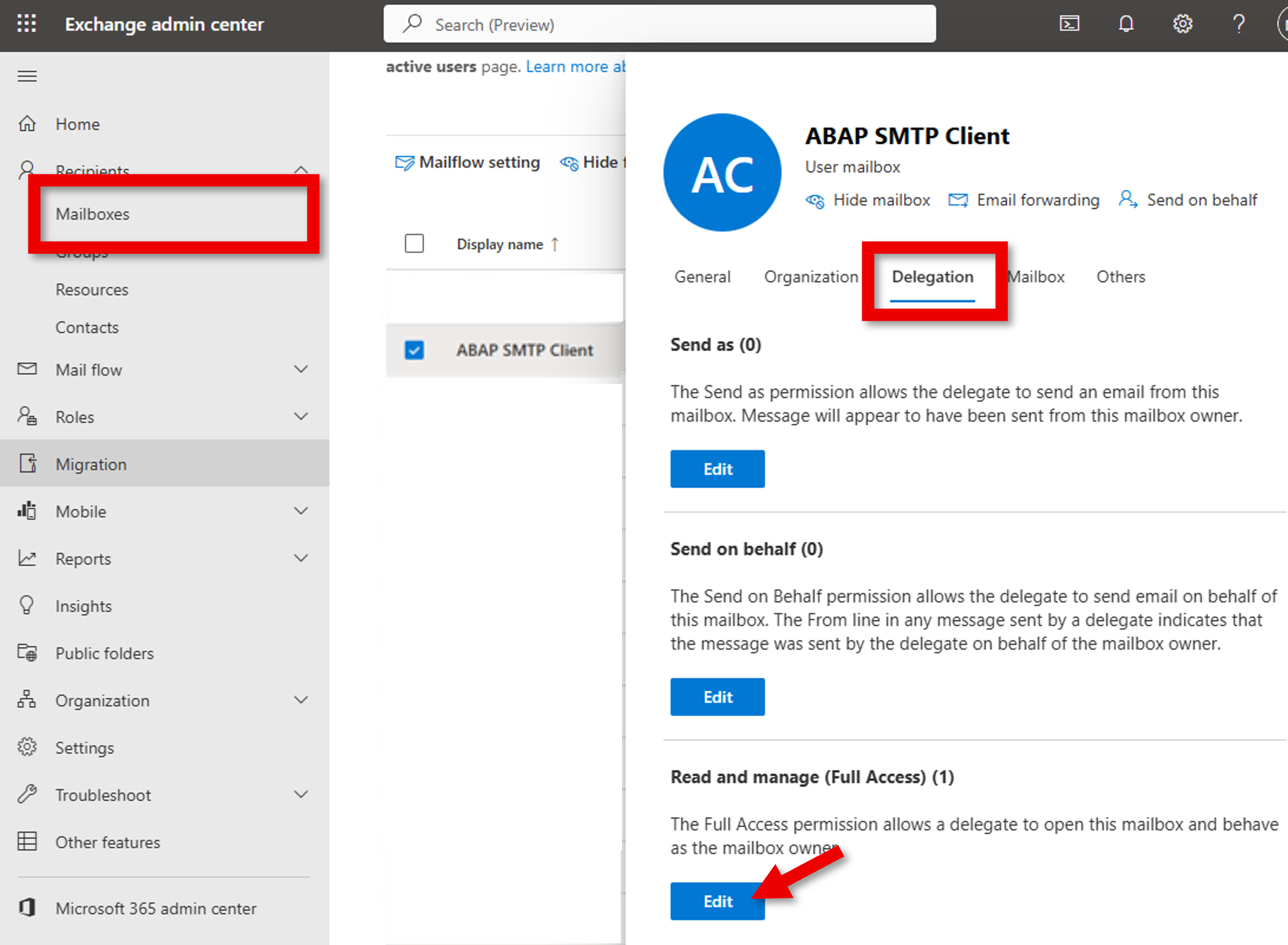Click Send on behalf header link
The width and height of the screenshot is (1288, 945).
coord(1202,200)
